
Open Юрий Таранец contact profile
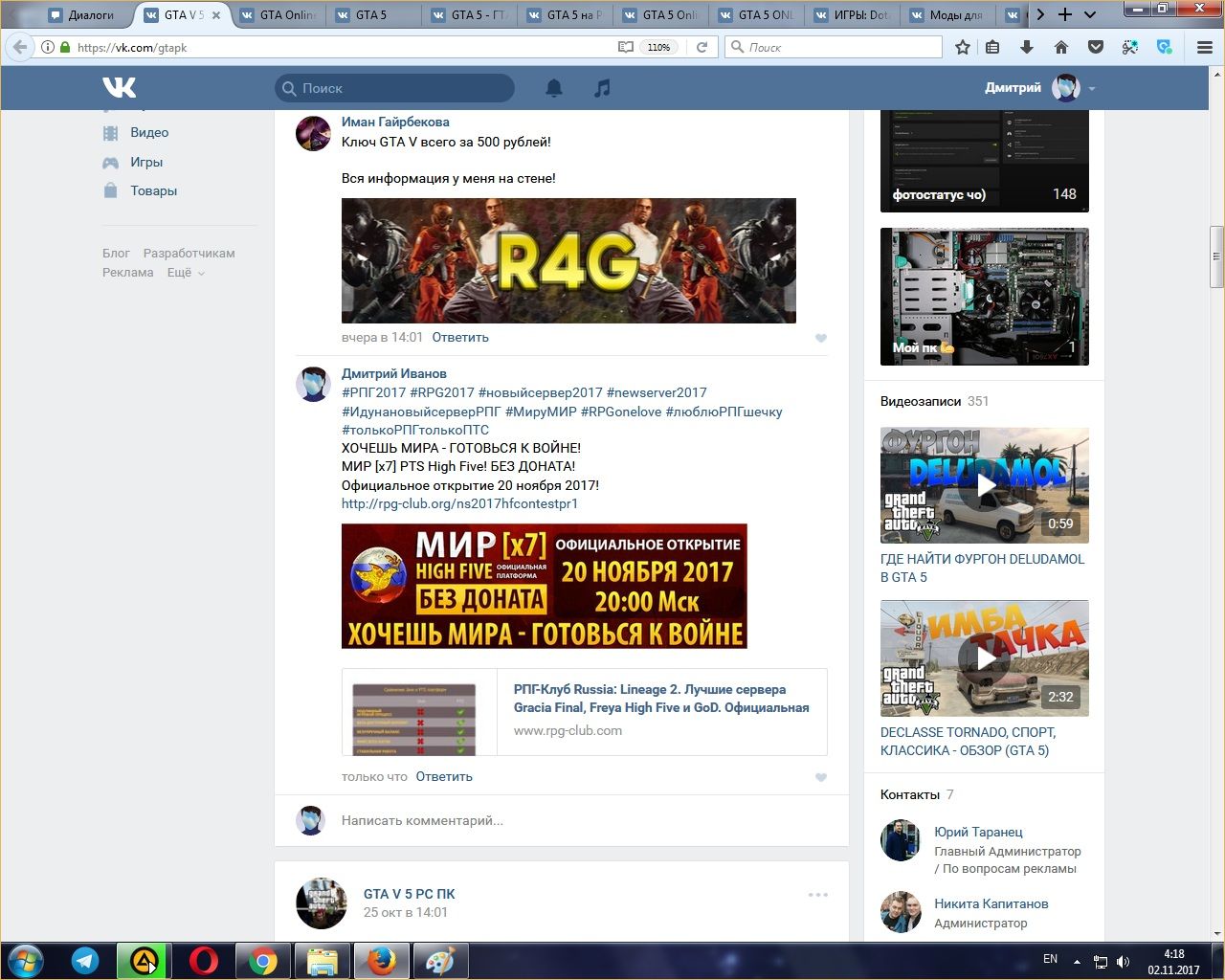[x=978, y=832]
